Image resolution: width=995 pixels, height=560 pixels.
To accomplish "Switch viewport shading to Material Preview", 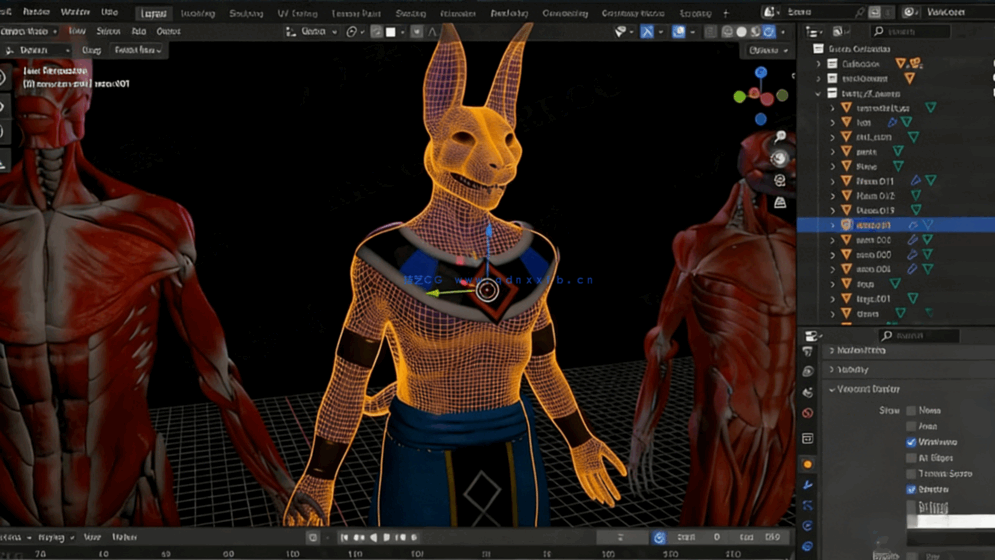I will click(x=755, y=31).
